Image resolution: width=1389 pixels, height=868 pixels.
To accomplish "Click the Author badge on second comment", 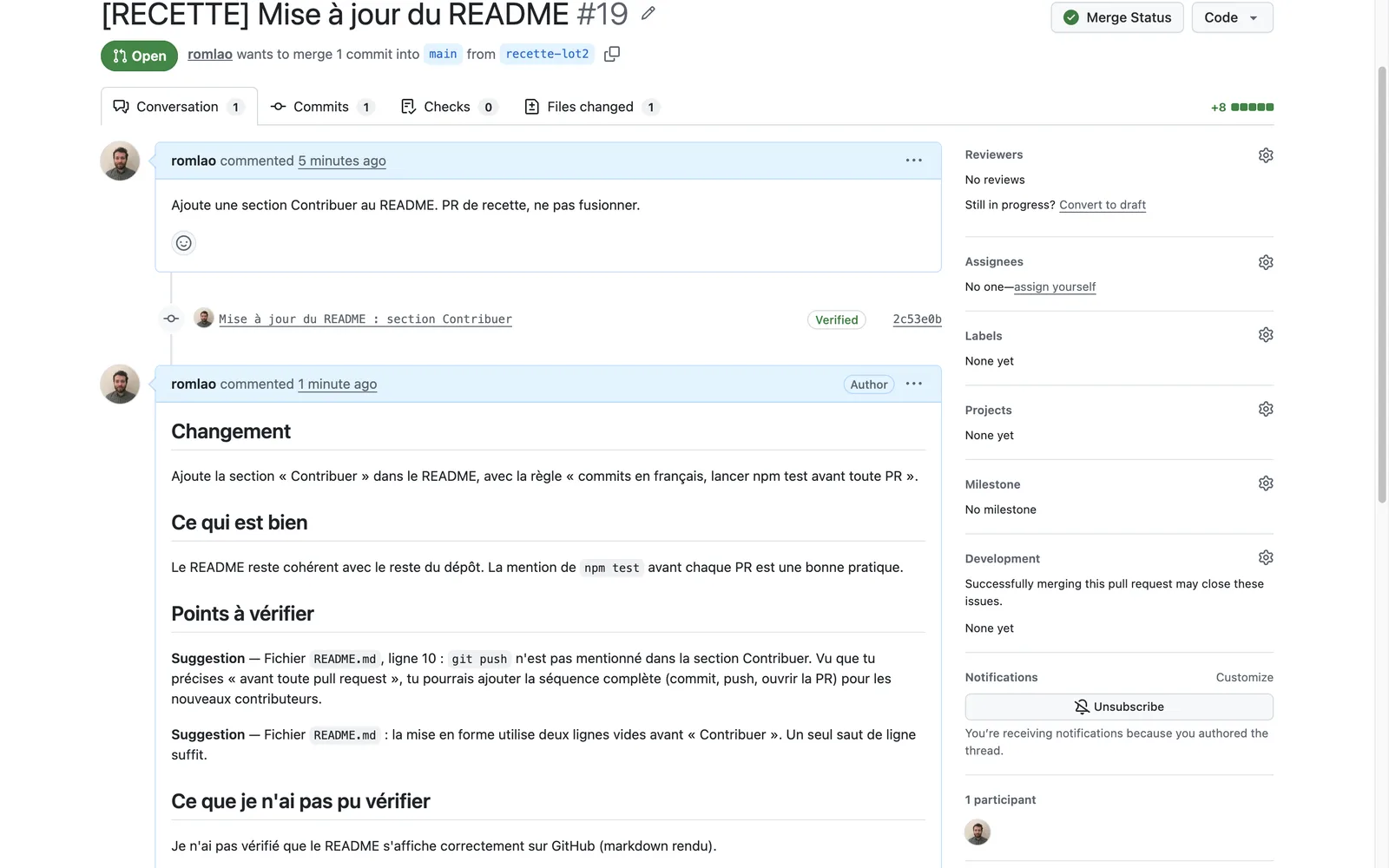I will [x=869, y=385].
